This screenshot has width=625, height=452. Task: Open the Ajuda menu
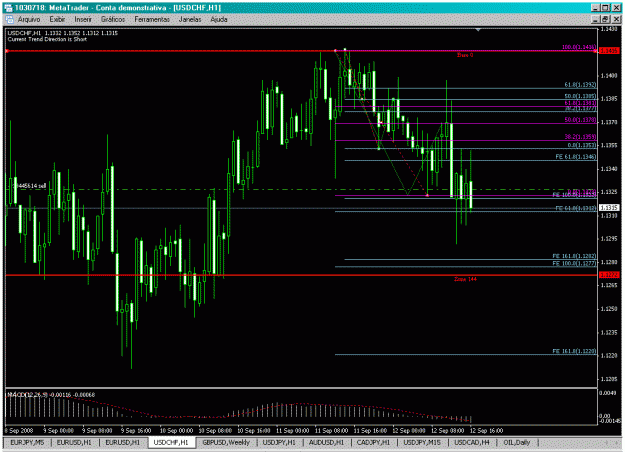219,19
